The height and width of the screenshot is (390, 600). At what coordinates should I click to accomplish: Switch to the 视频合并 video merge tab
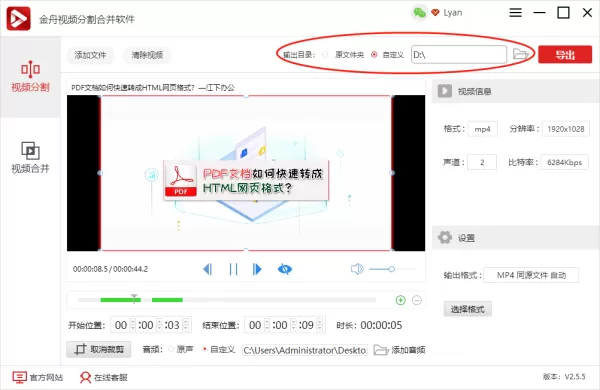pos(30,157)
